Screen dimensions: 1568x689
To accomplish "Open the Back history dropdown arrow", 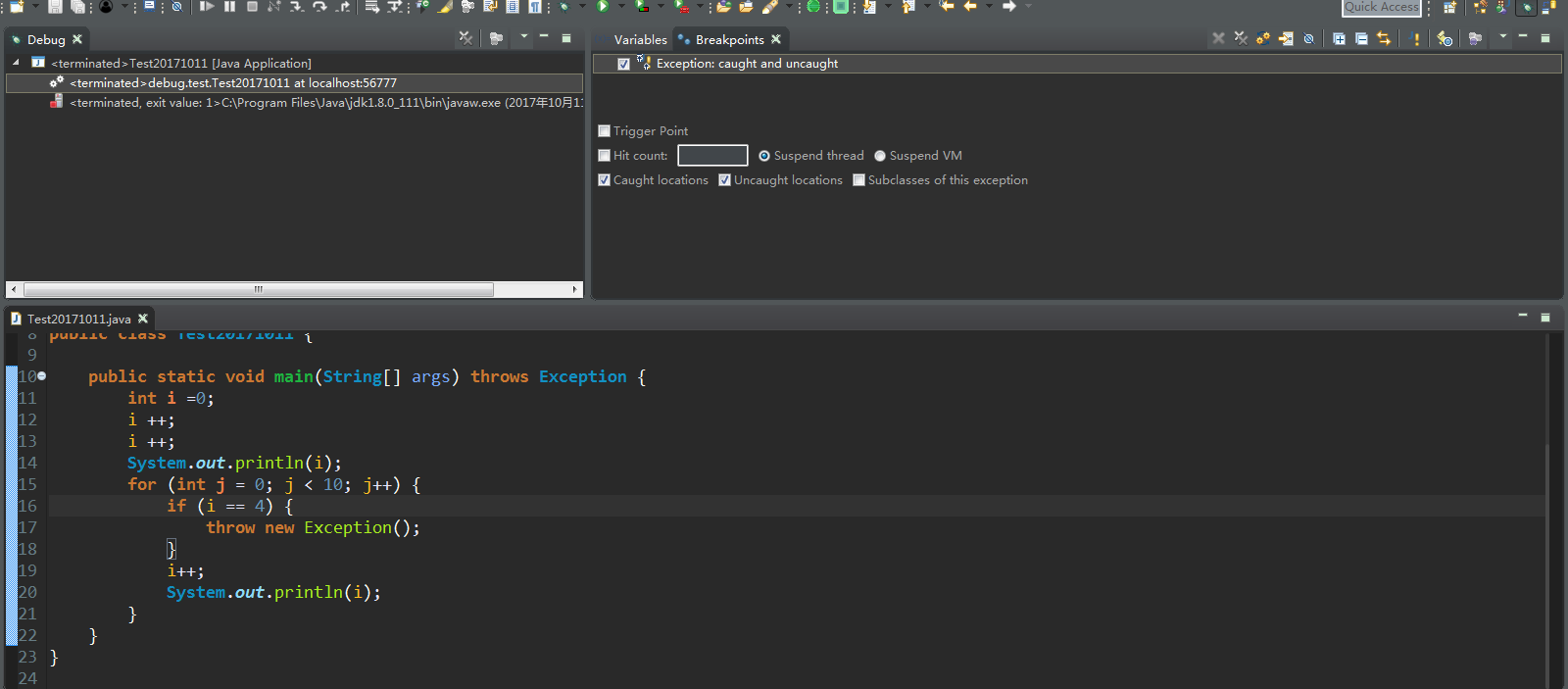I will pos(988,6).
